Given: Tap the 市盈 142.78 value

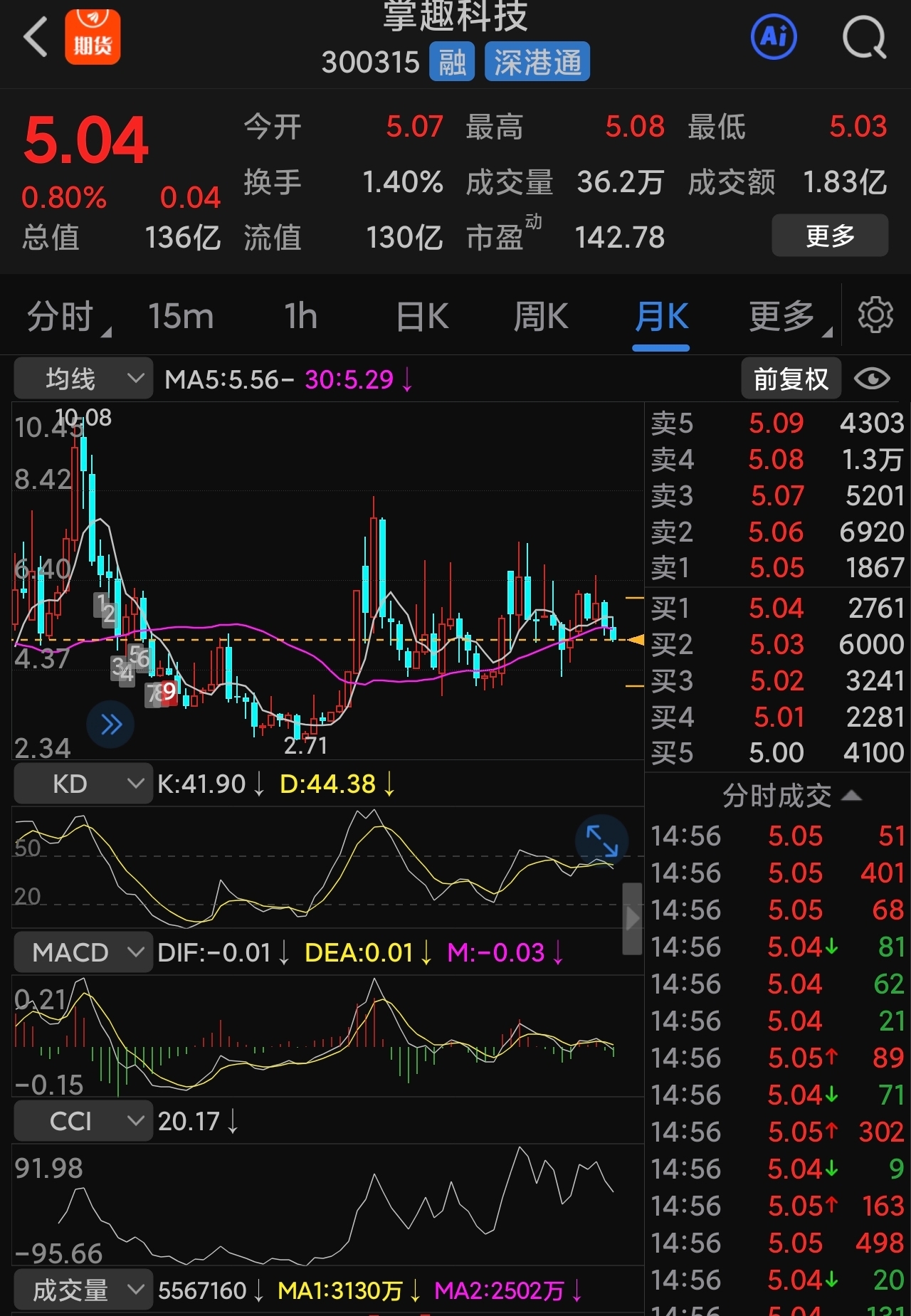Looking at the screenshot, I should click(619, 237).
